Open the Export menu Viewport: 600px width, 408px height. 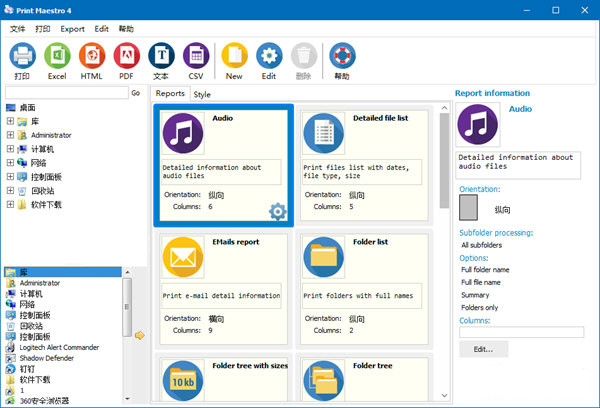click(72, 29)
